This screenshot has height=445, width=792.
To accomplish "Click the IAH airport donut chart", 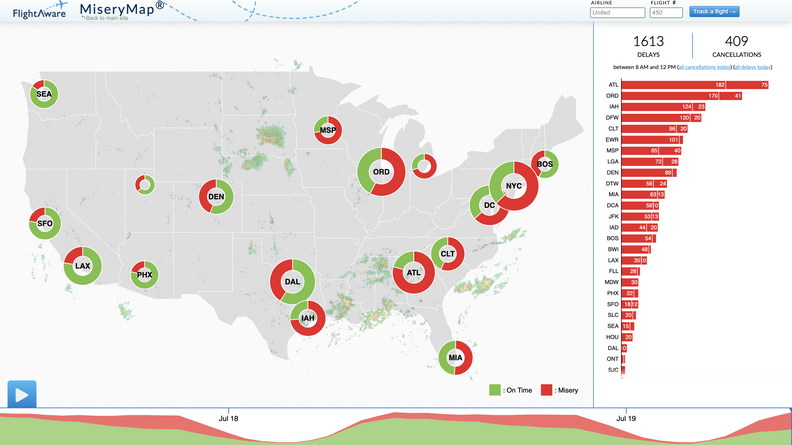I will tap(308, 318).
